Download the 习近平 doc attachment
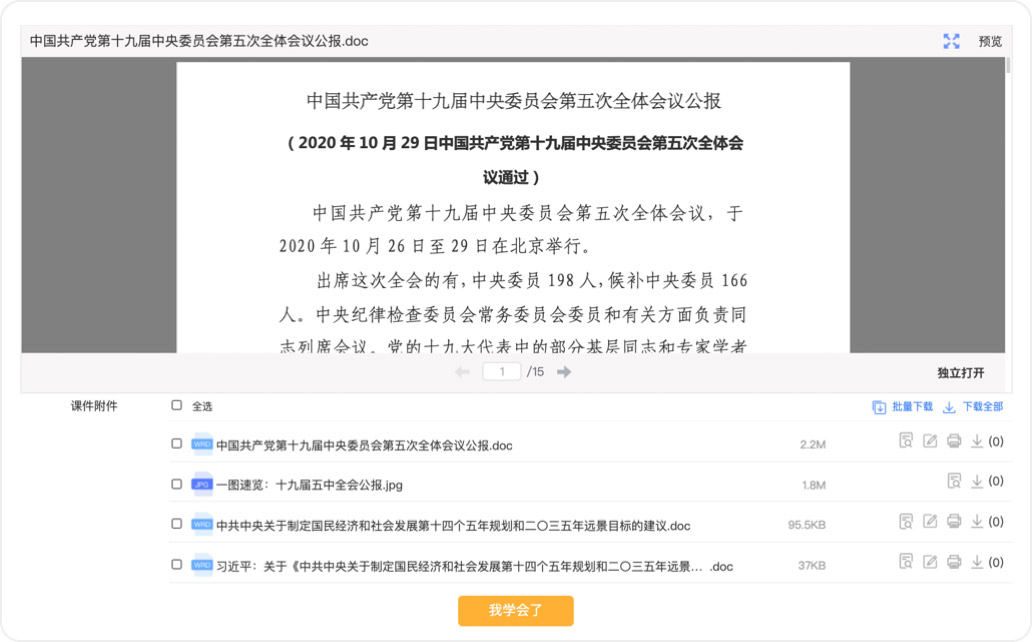 point(977,562)
